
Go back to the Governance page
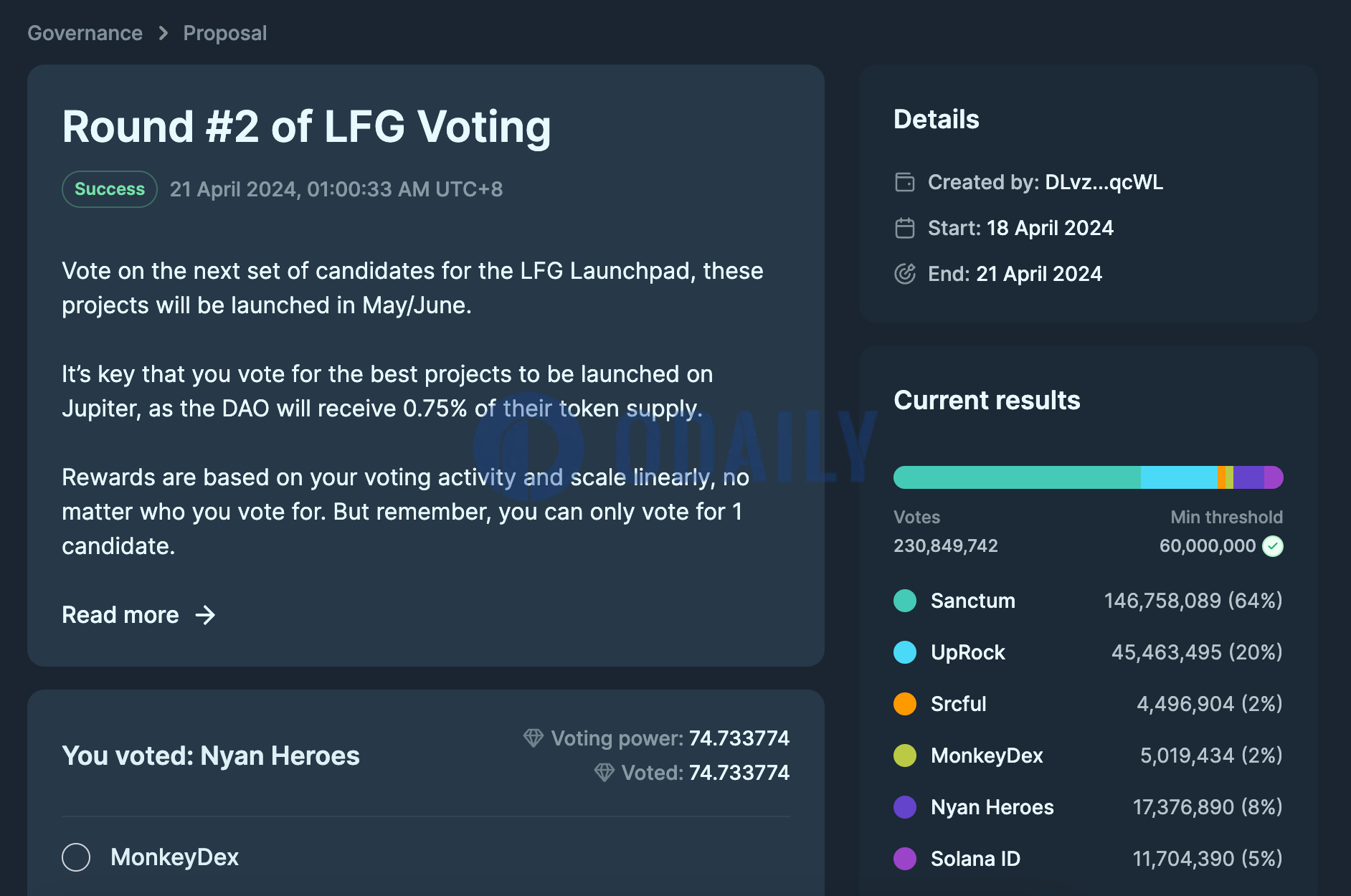(x=85, y=33)
